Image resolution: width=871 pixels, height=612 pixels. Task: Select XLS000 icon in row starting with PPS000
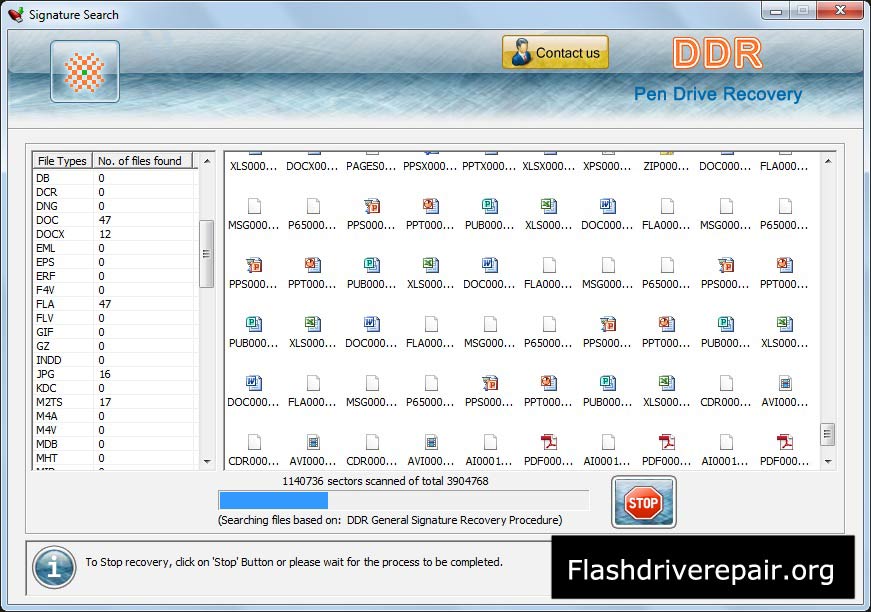tap(431, 265)
